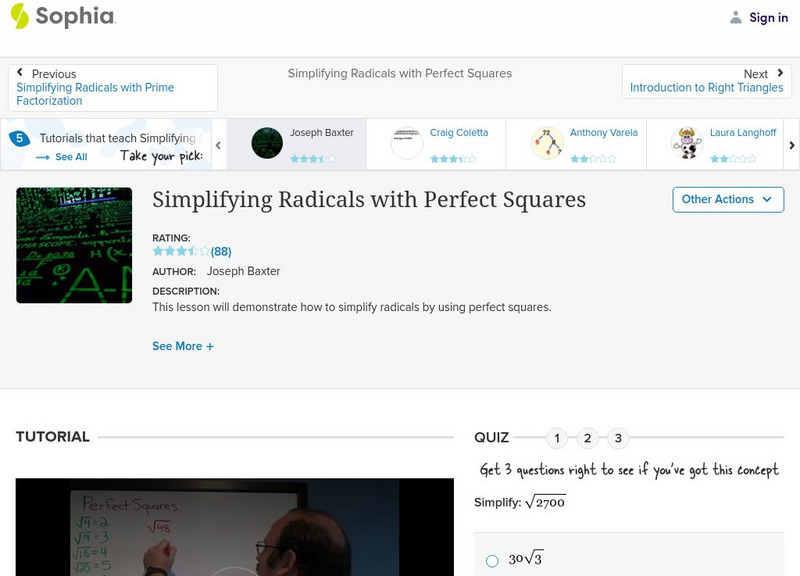The image size is (800, 576).
Task: Click the (88) ratings count link
Action: (x=218, y=251)
